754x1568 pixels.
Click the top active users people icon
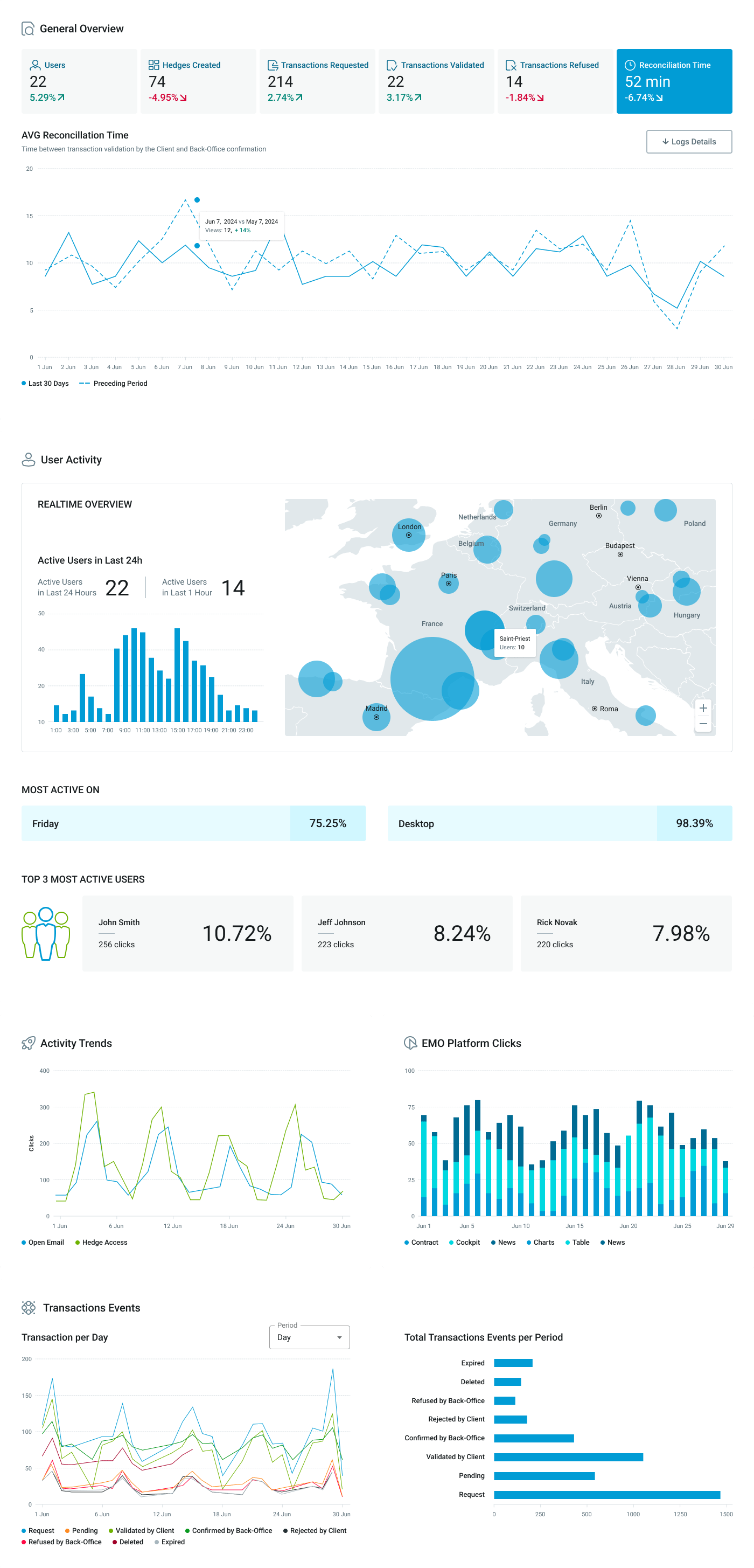point(46,933)
